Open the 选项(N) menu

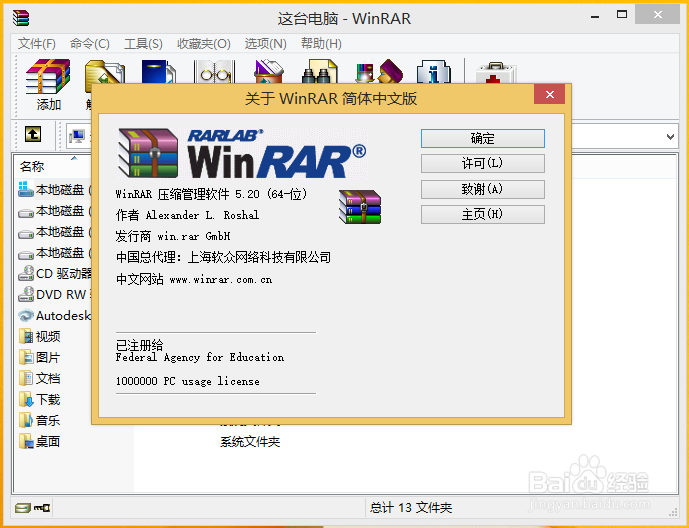[265, 43]
